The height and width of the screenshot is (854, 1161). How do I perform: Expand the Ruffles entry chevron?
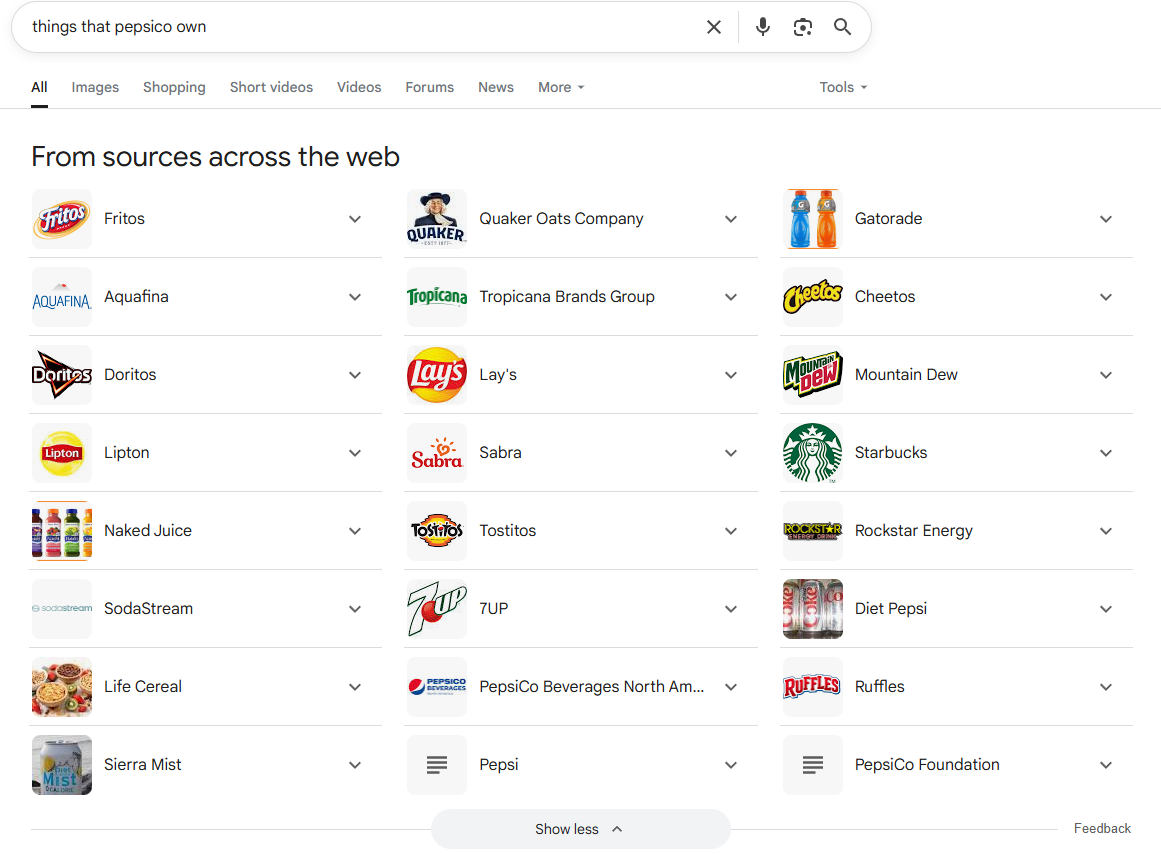[1106, 687]
